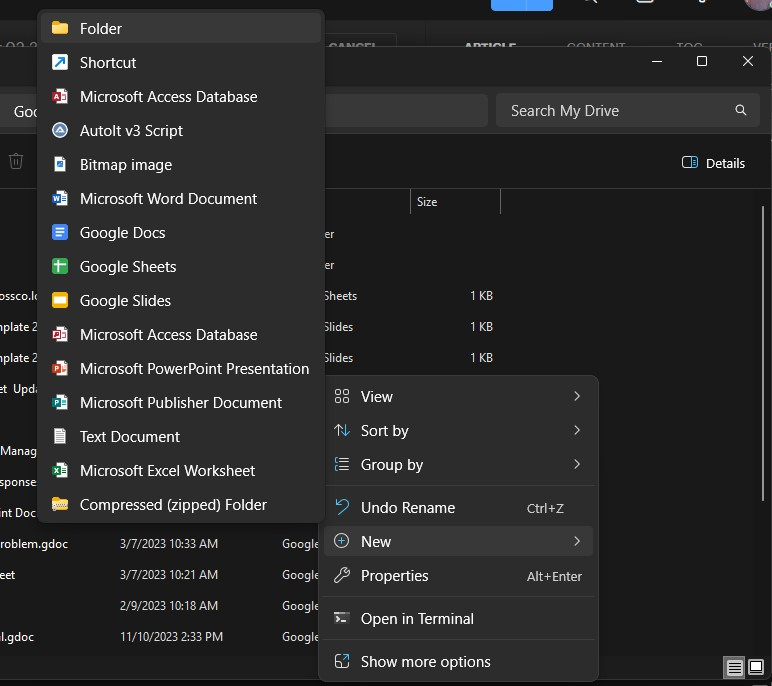
Task: Click the Google Docs blue icon
Action: coord(60,232)
